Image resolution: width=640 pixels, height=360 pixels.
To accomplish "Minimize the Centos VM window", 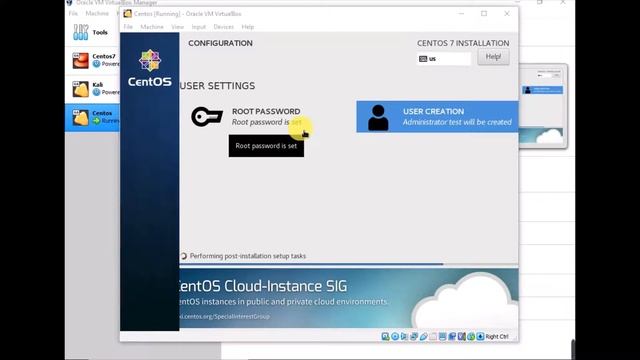I will point(461,13).
